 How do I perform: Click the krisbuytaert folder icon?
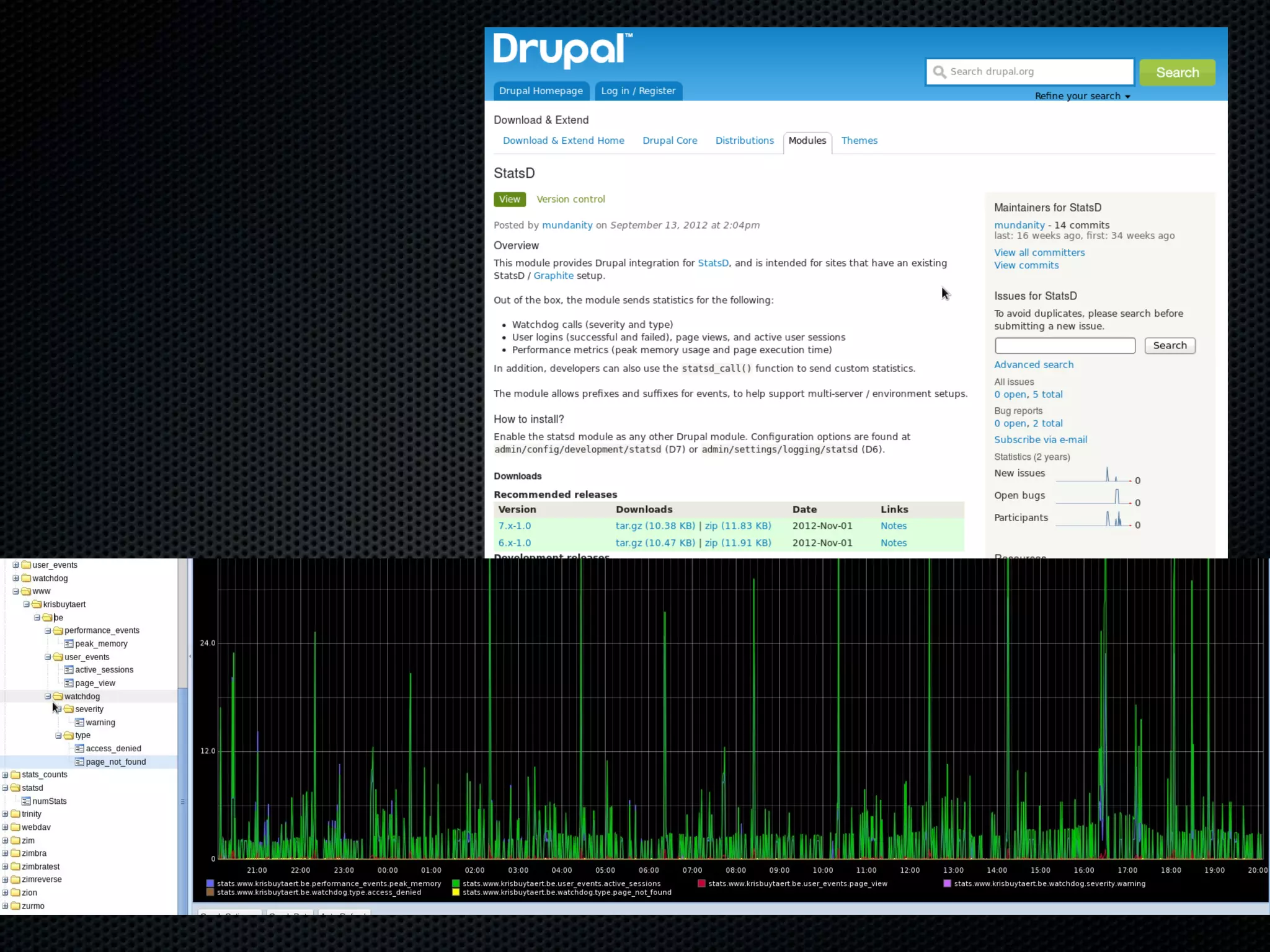pyautogui.click(x=37, y=604)
